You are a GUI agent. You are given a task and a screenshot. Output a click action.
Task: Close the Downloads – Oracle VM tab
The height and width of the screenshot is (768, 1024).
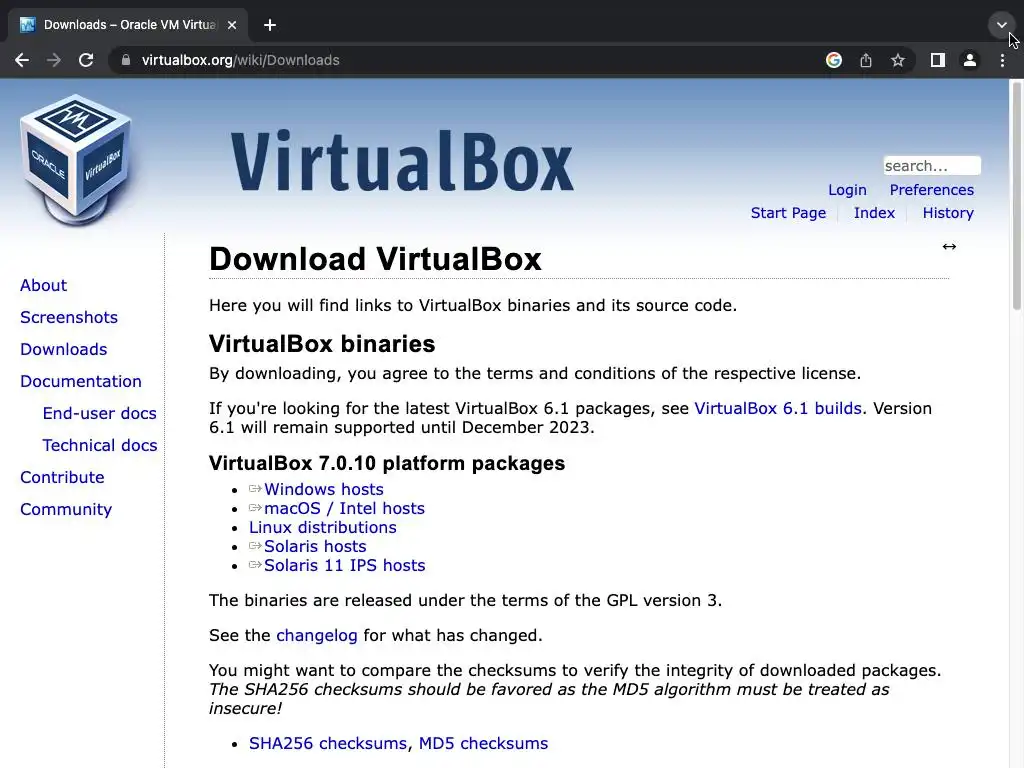click(x=232, y=25)
